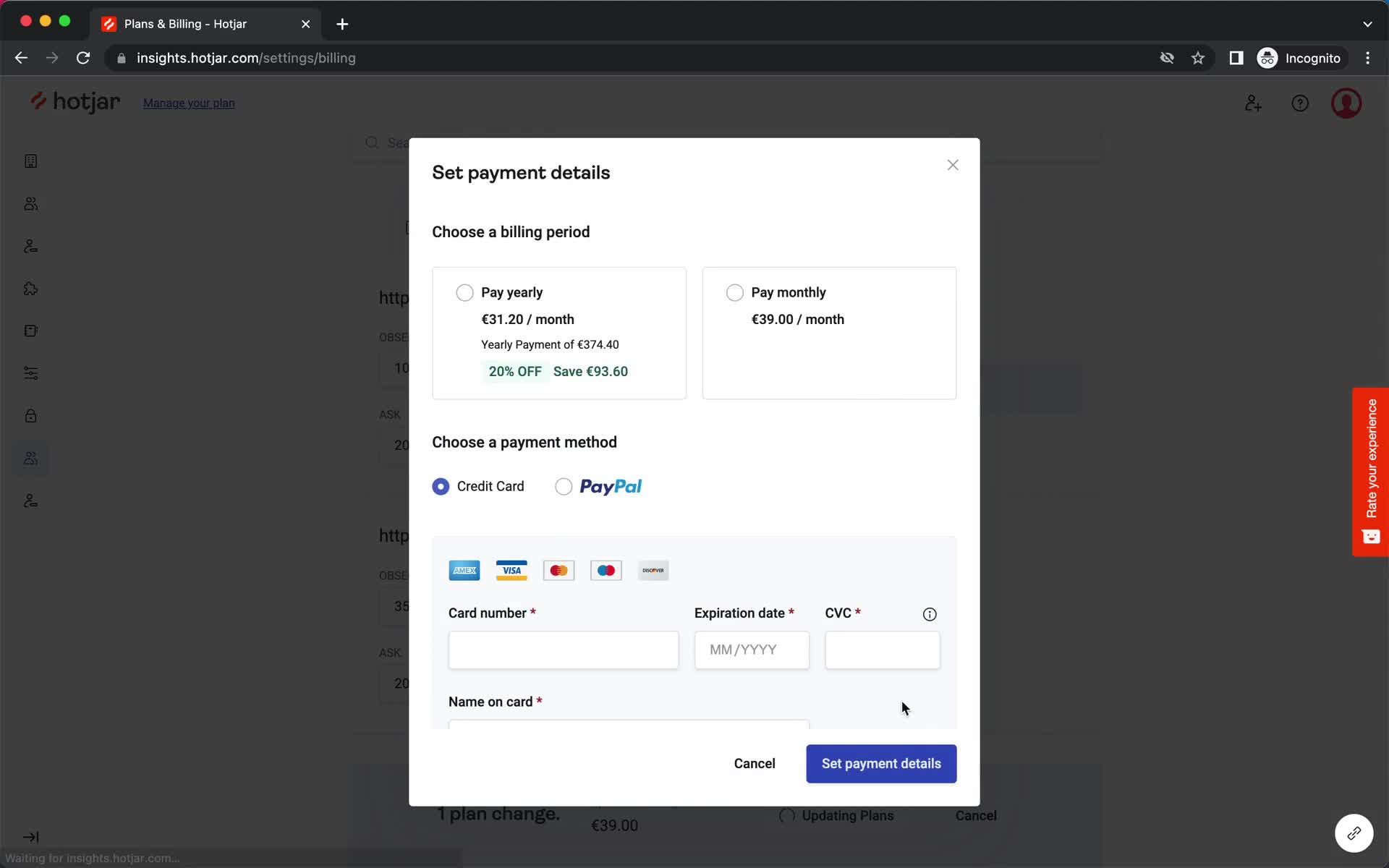The width and height of the screenshot is (1389, 868).
Task: Click the CVC info tooltip icon
Action: [x=929, y=614]
